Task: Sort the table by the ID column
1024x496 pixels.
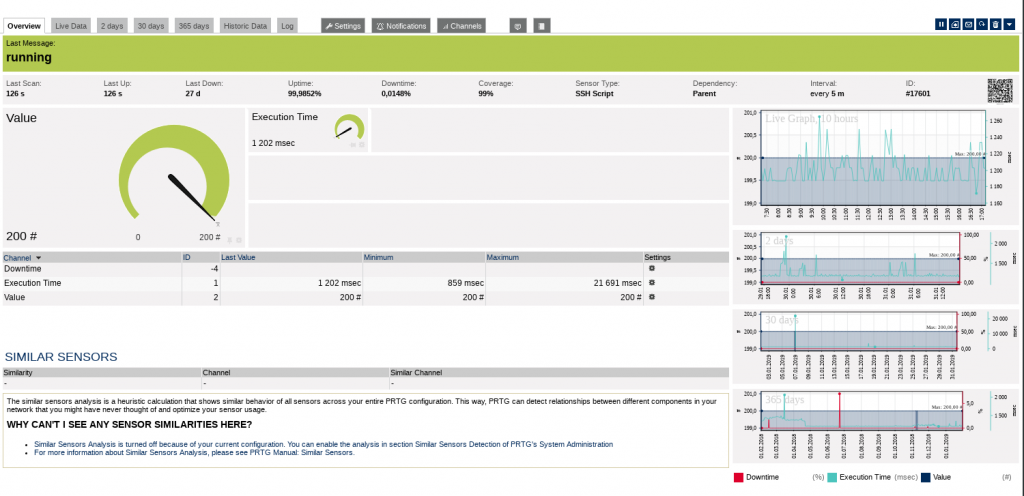Action: 187,258
